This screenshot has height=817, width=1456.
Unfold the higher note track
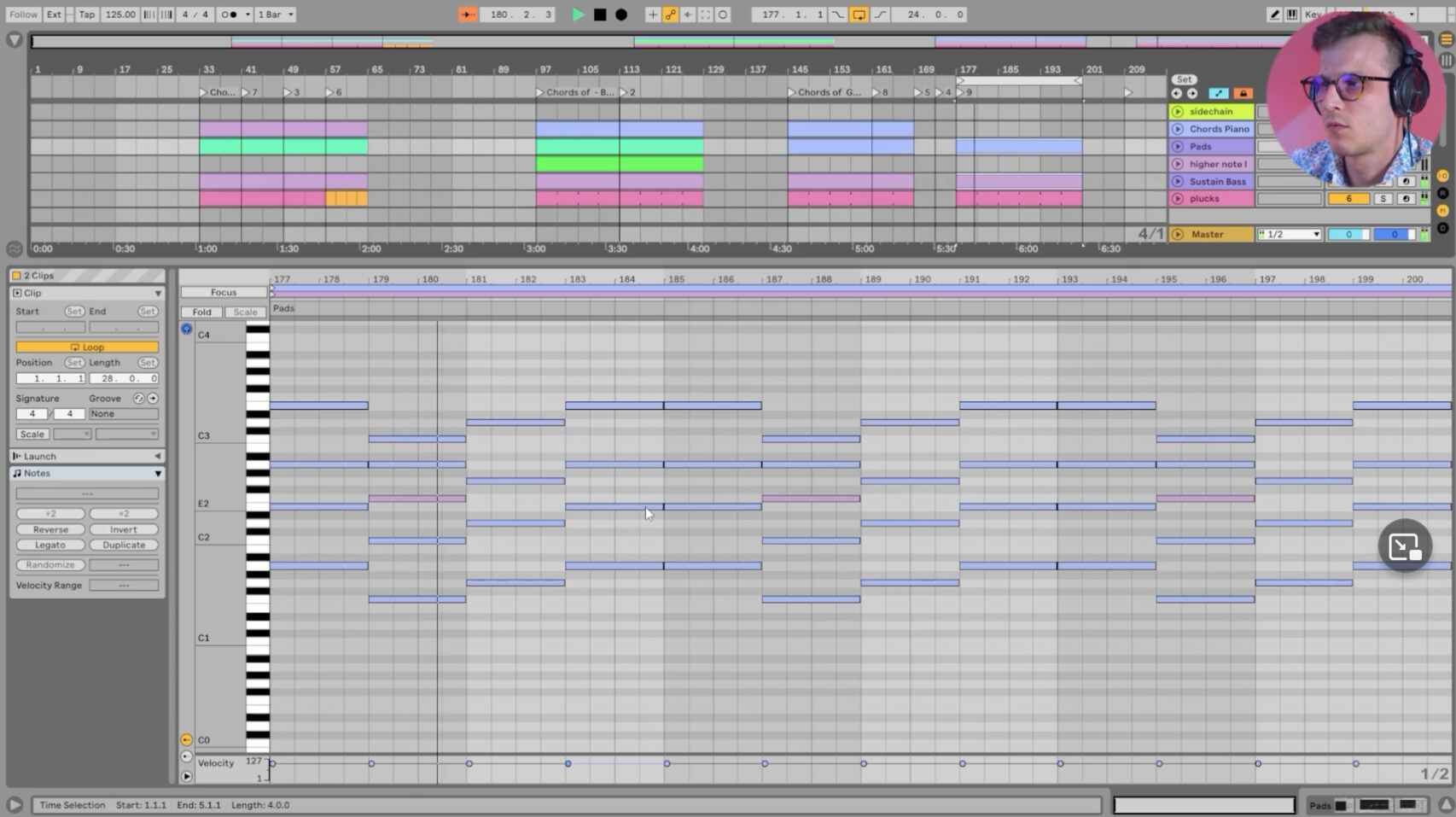tap(1178, 164)
